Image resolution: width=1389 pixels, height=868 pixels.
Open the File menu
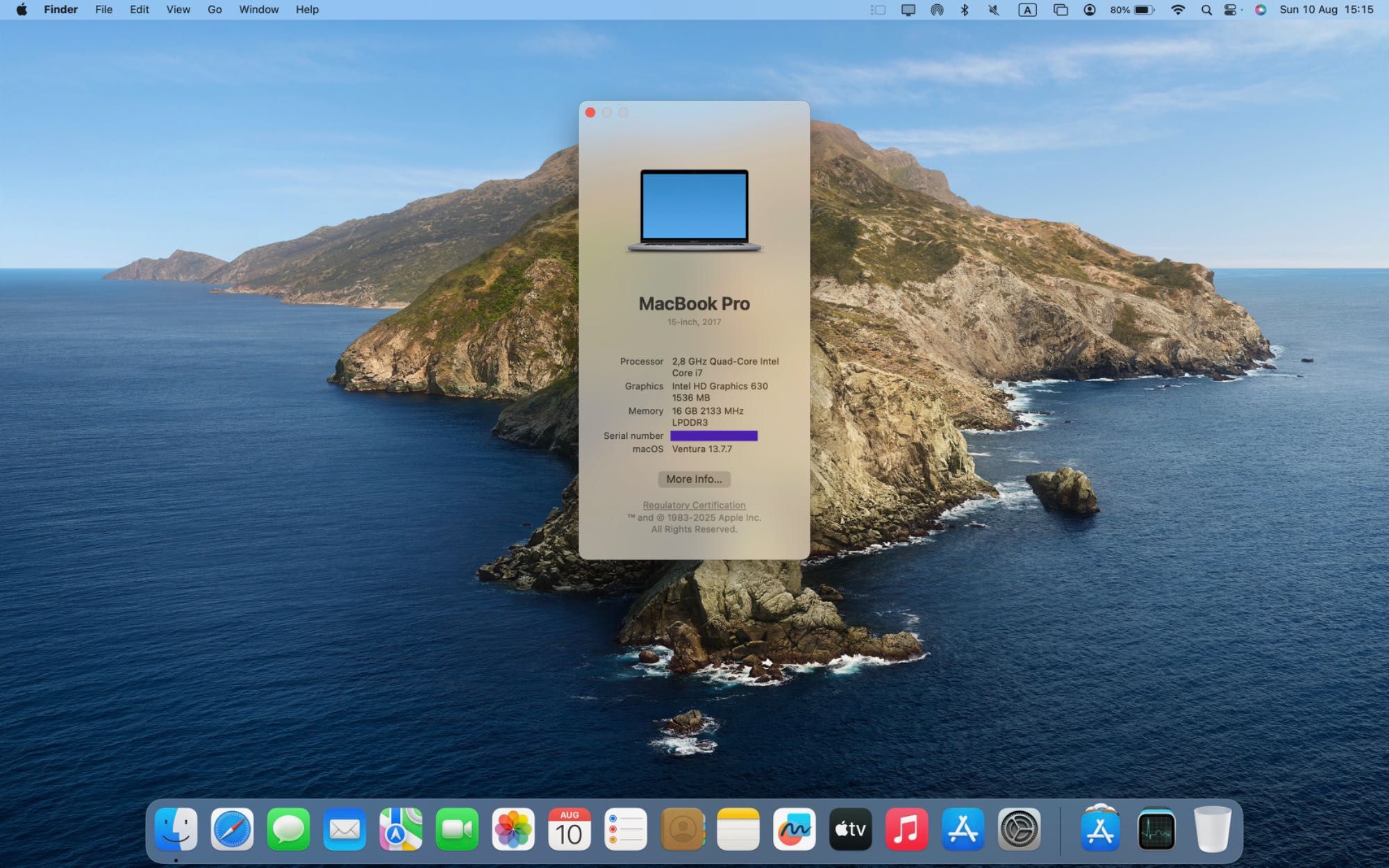click(x=103, y=10)
